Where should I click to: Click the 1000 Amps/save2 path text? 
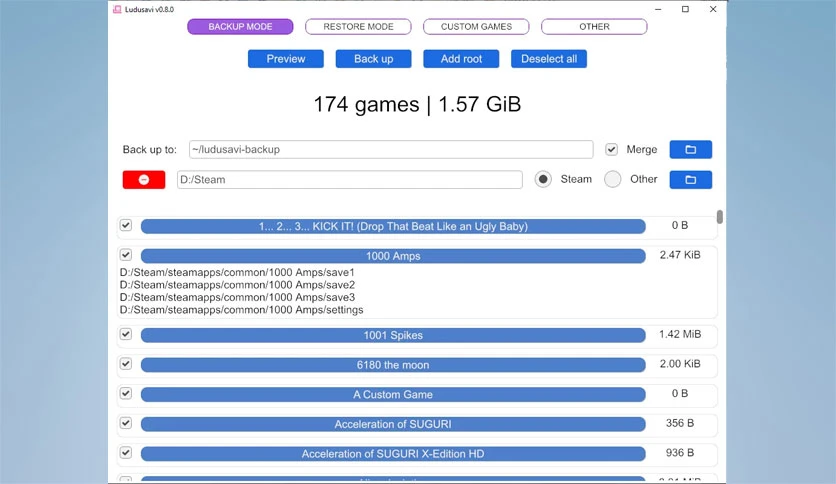[237, 285]
